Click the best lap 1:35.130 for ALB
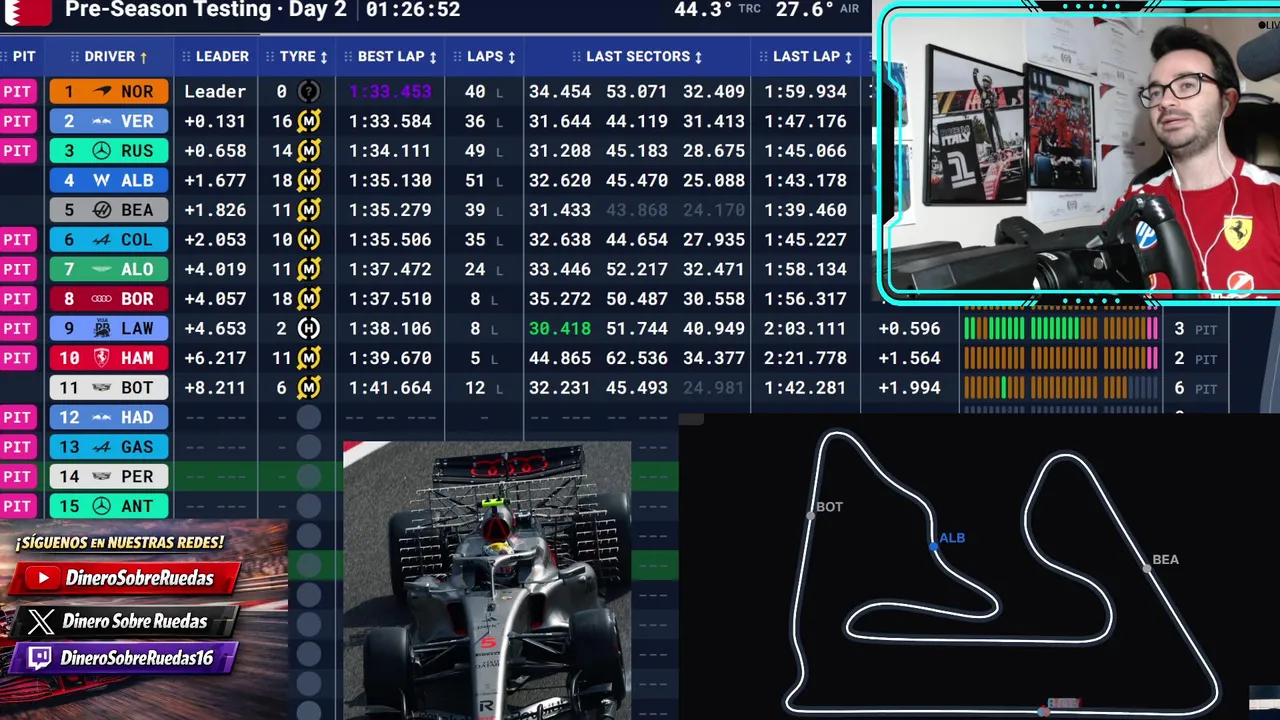 pos(390,180)
